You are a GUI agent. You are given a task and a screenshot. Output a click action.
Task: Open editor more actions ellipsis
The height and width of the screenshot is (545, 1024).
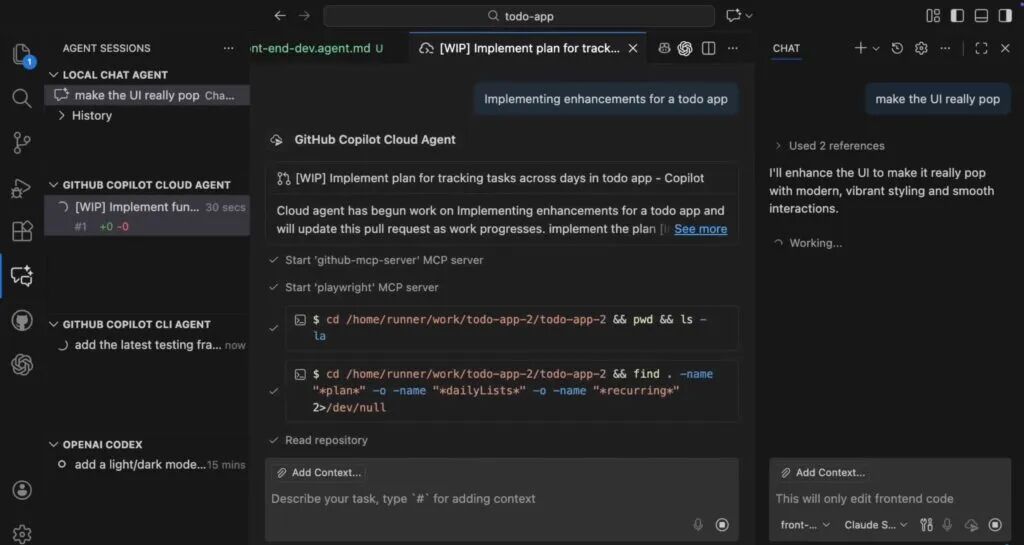pos(733,48)
